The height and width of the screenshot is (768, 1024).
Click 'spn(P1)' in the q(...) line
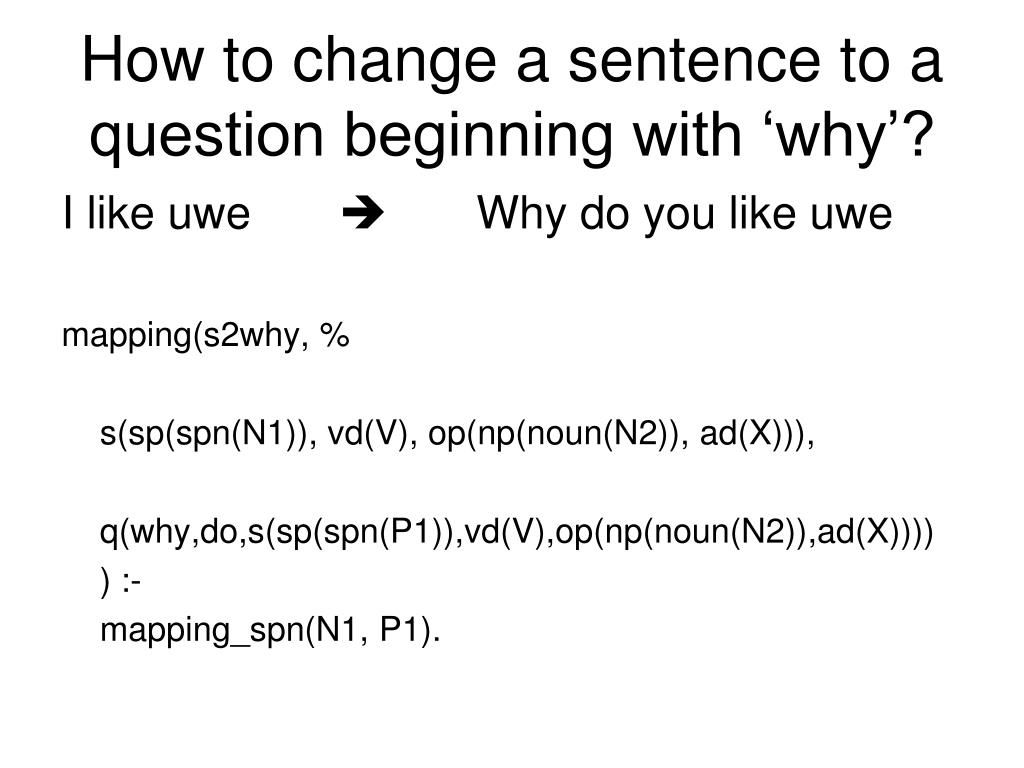pos(383,532)
